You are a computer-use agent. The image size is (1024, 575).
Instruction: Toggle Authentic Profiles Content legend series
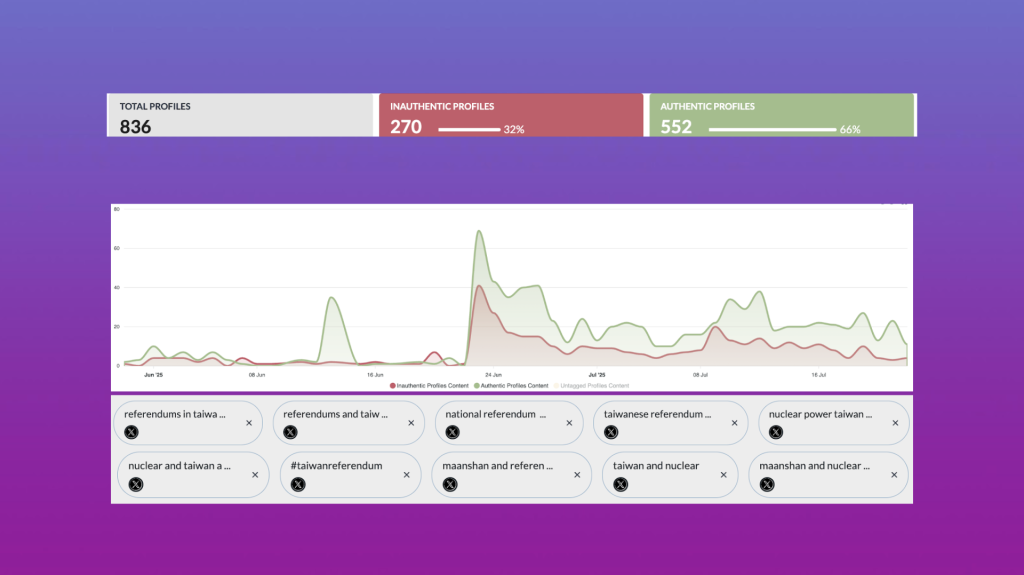[x=514, y=385]
